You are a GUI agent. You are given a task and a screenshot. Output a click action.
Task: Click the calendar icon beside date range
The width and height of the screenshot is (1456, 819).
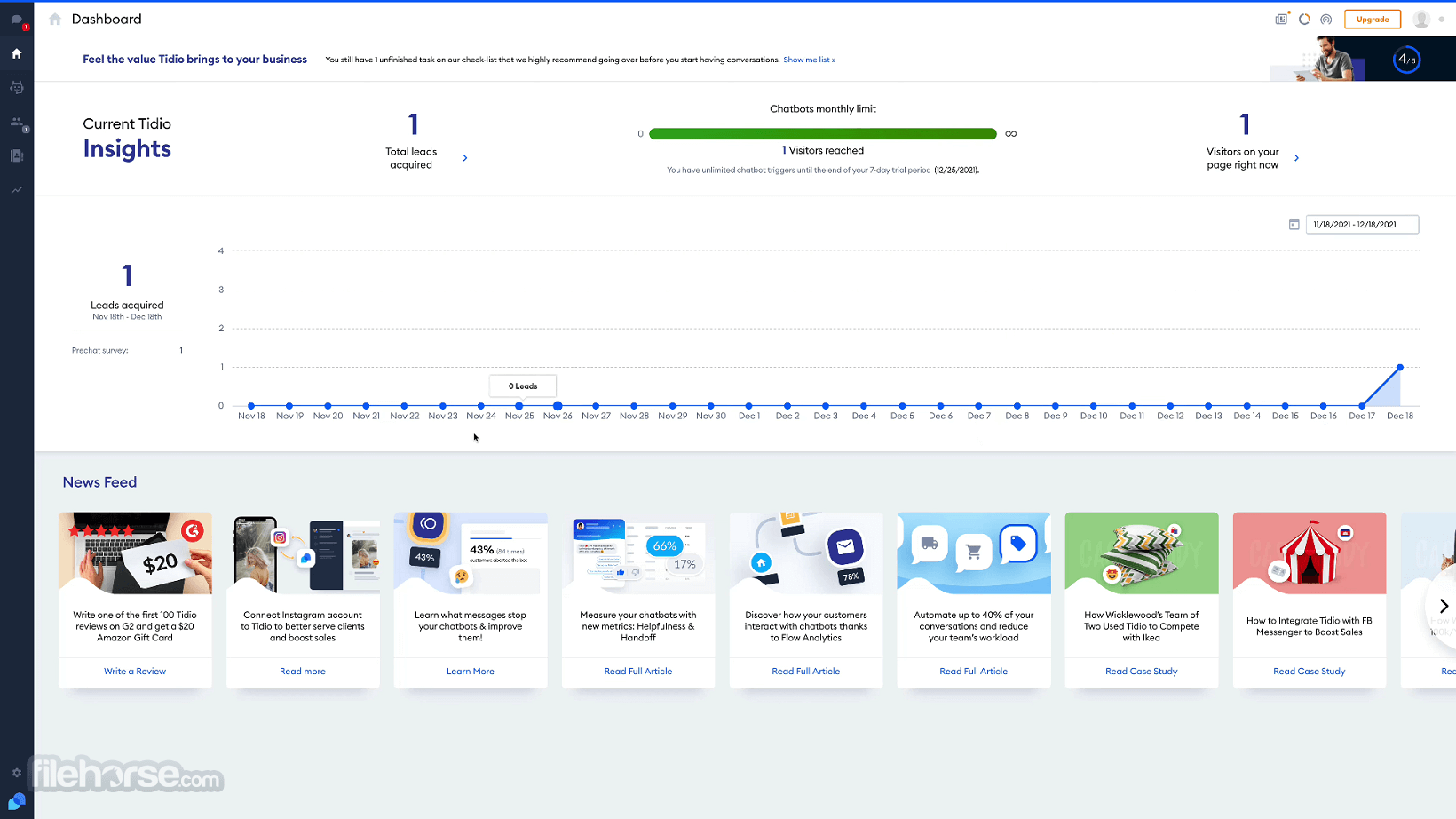click(1294, 225)
